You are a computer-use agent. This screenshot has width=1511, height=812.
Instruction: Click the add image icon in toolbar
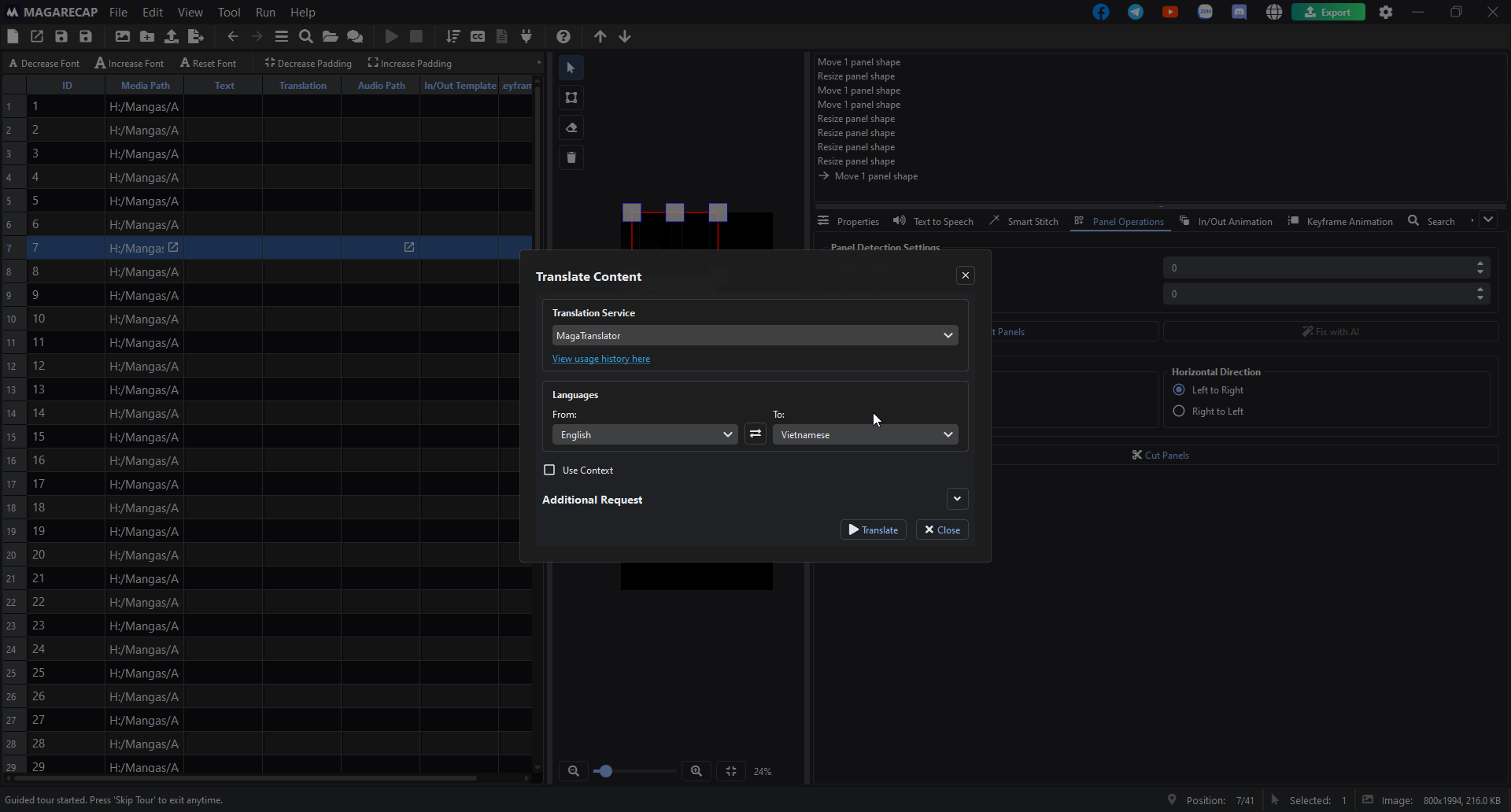point(123,36)
